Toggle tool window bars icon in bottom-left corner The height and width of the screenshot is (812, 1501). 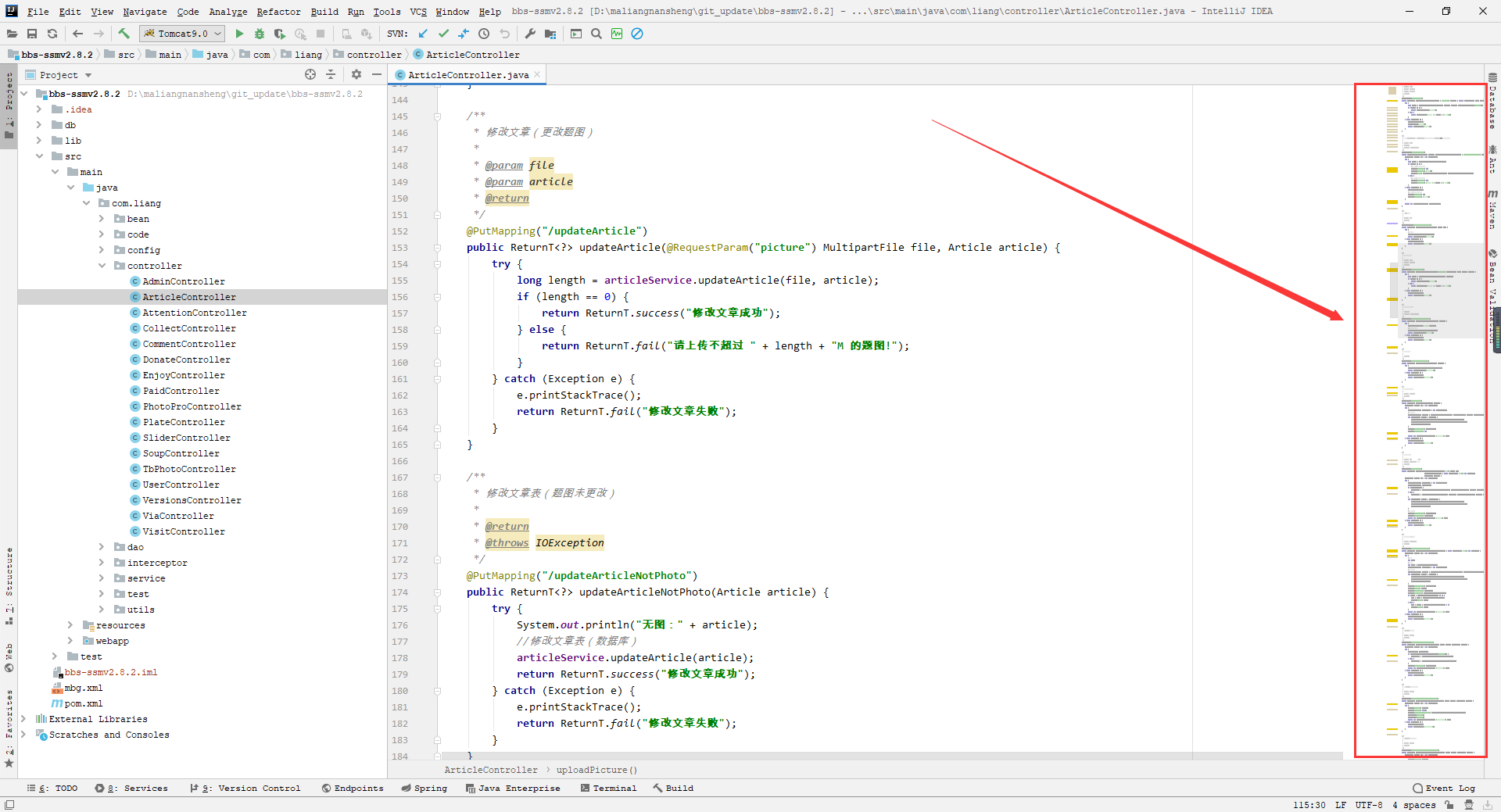[9, 804]
